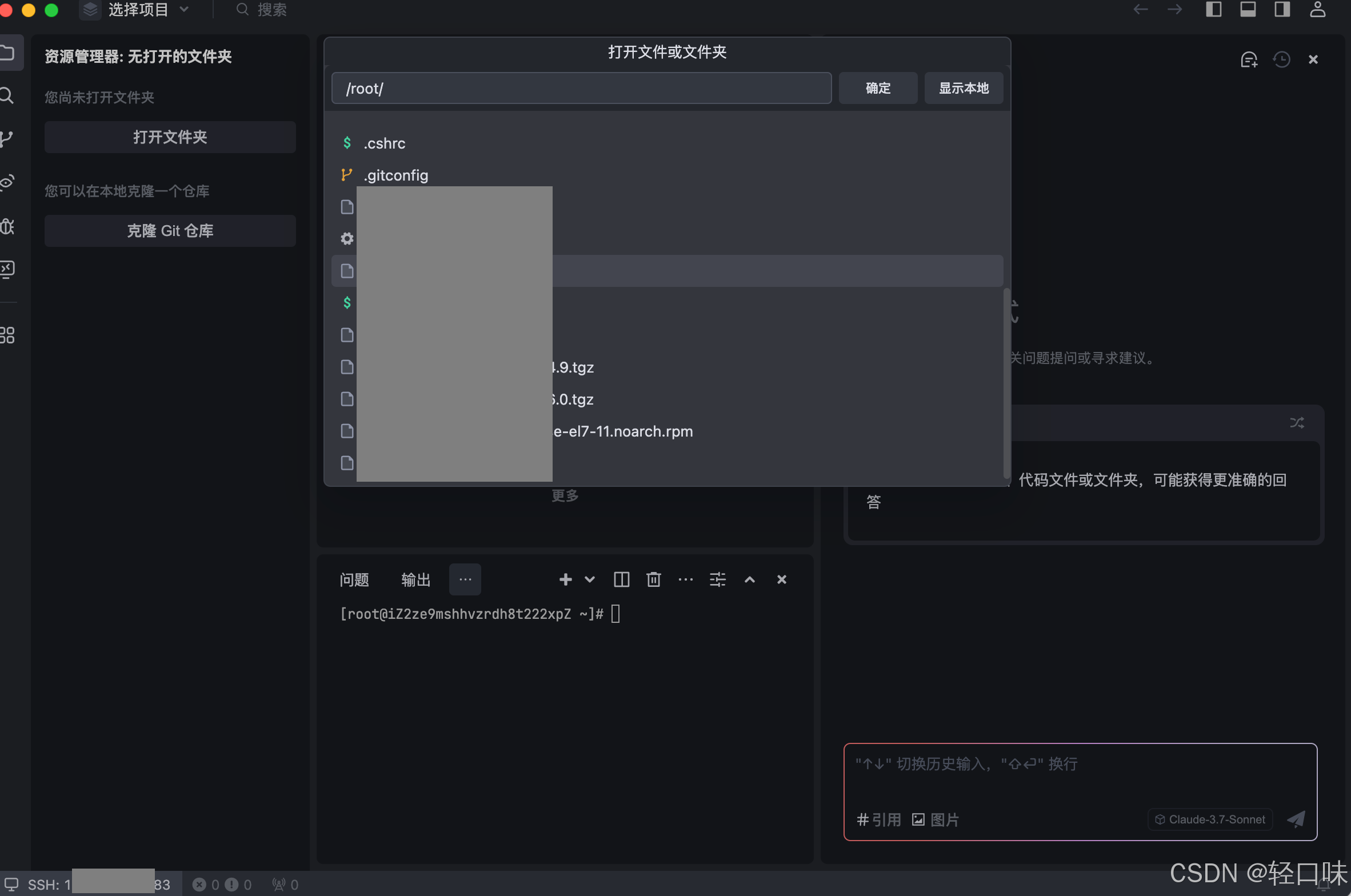Open the Search sidebar icon
Screen dimensions: 1351x896
pos(7,95)
